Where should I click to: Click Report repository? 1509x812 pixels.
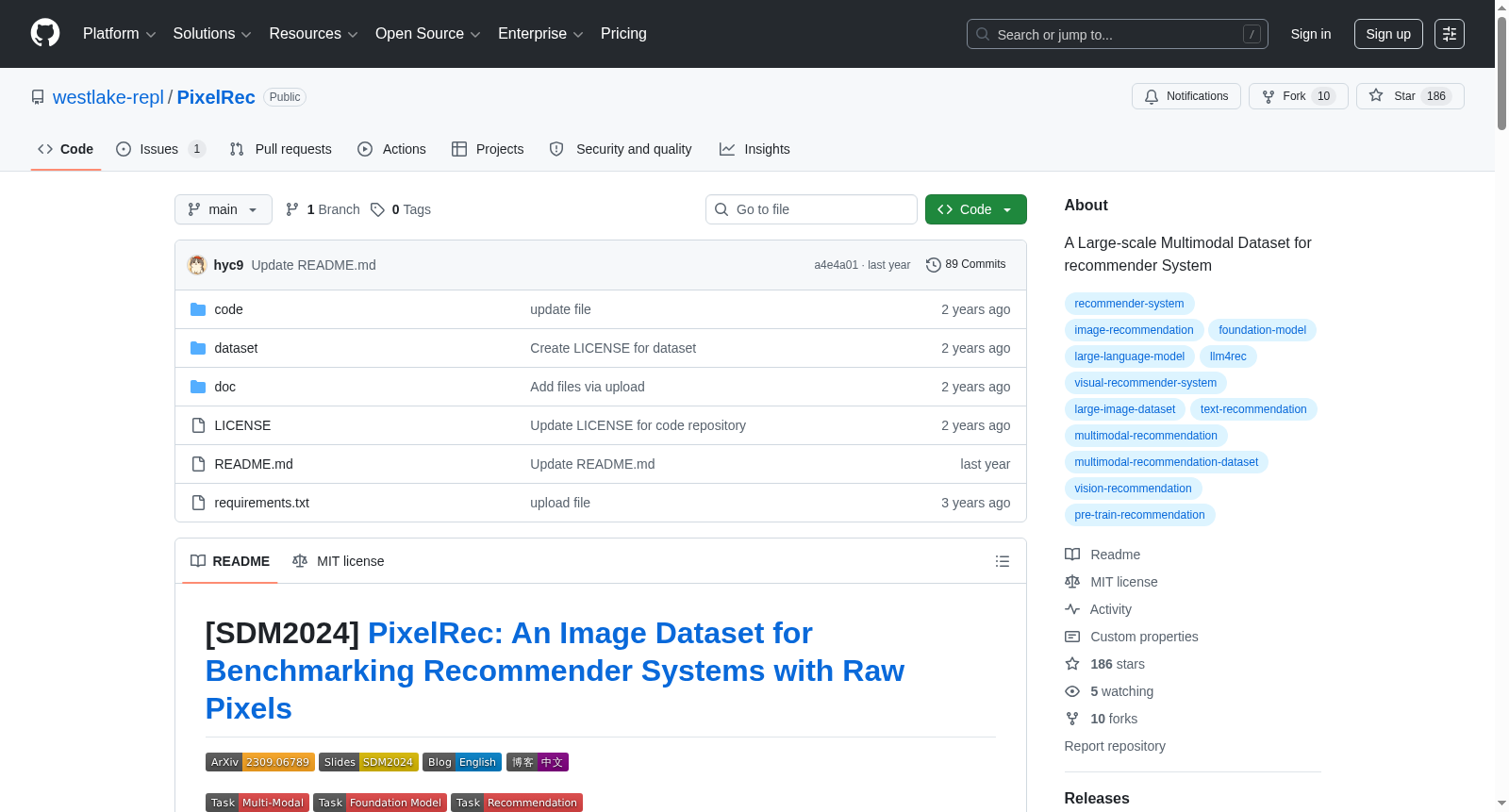click(x=1115, y=746)
